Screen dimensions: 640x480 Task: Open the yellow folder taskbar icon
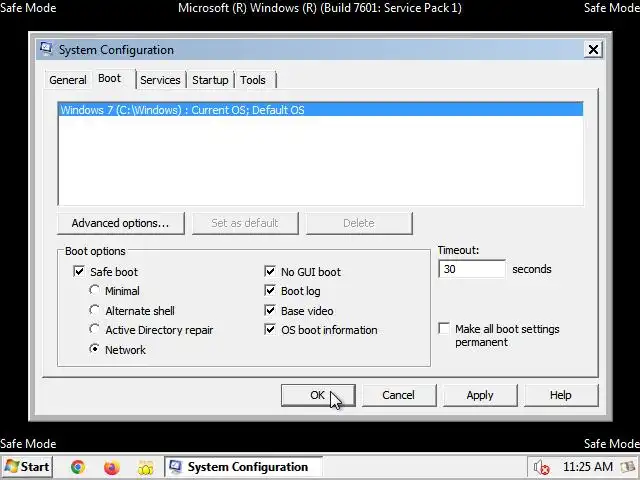tap(145, 467)
